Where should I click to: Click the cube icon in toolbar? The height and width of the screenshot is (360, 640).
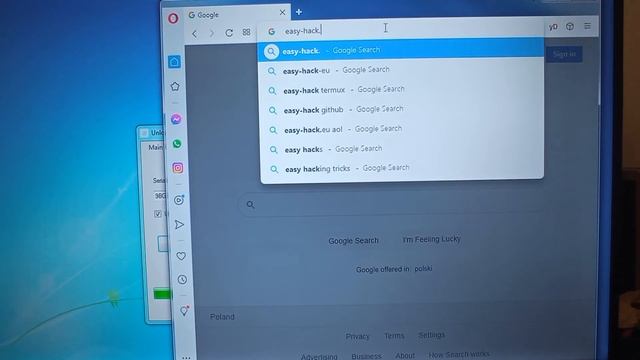(x=570, y=27)
